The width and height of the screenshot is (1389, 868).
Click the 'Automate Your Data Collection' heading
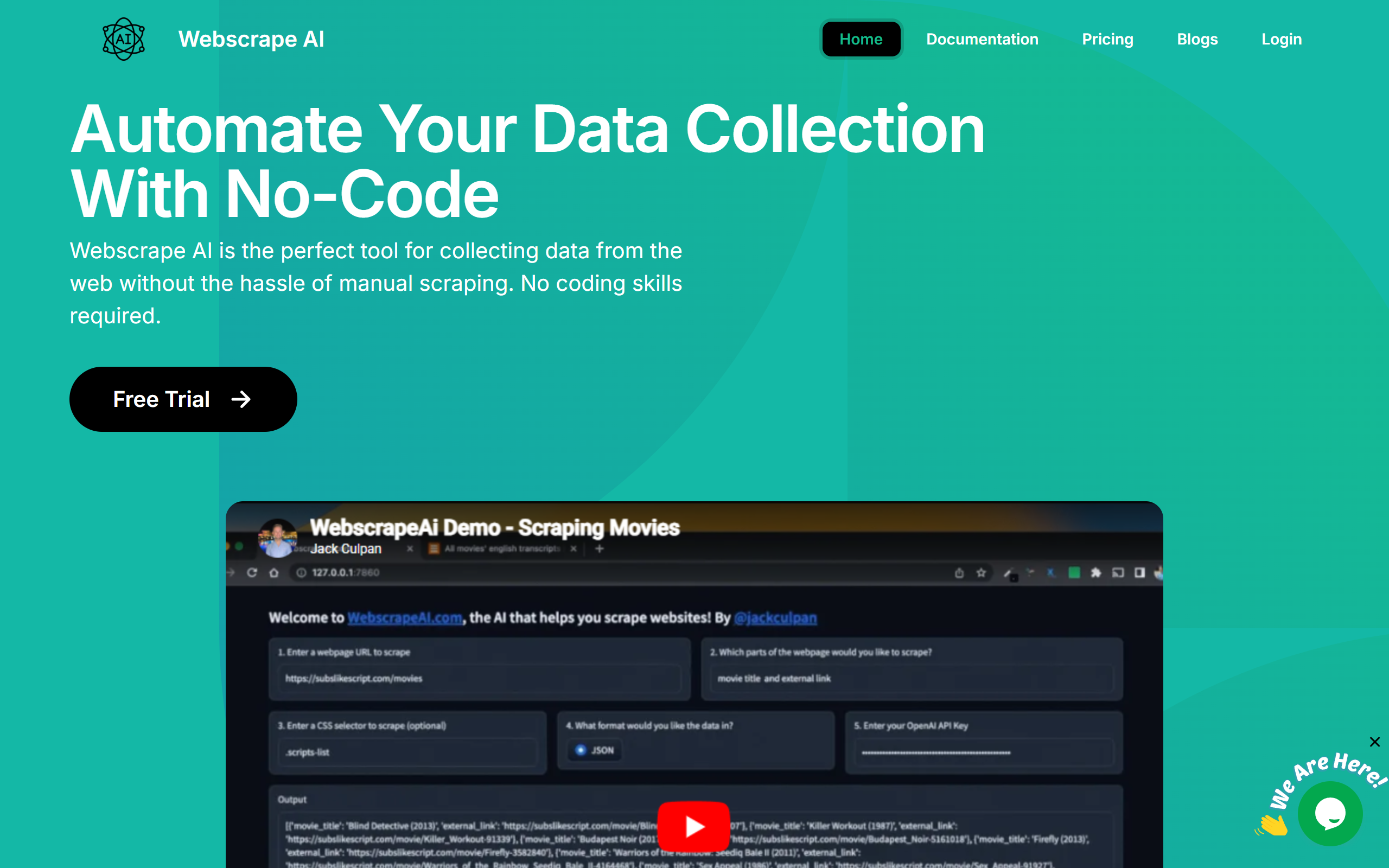(x=527, y=161)
